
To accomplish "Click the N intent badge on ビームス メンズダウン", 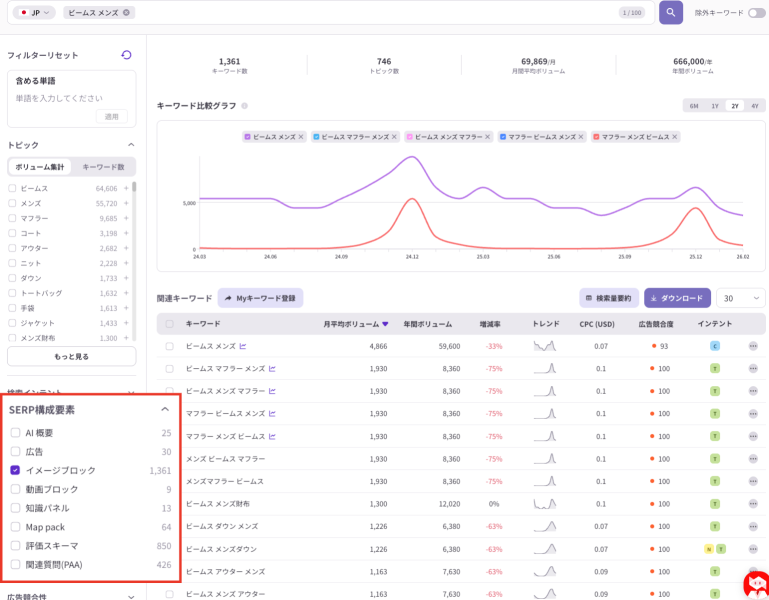I will 709,549.
